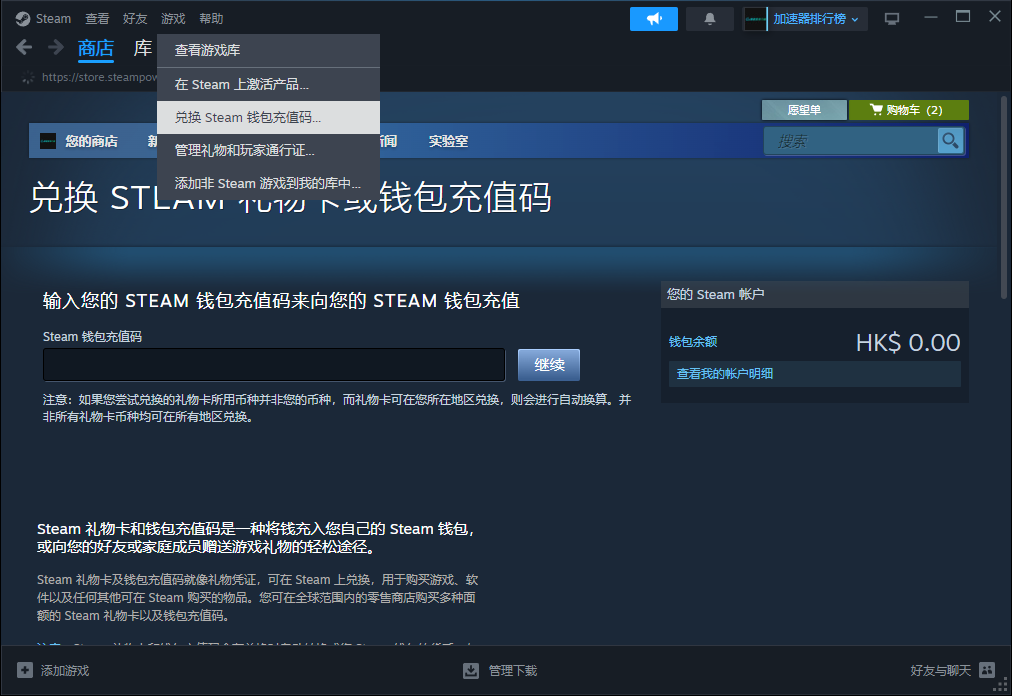Open the 好友 menu

click(135, 19)
